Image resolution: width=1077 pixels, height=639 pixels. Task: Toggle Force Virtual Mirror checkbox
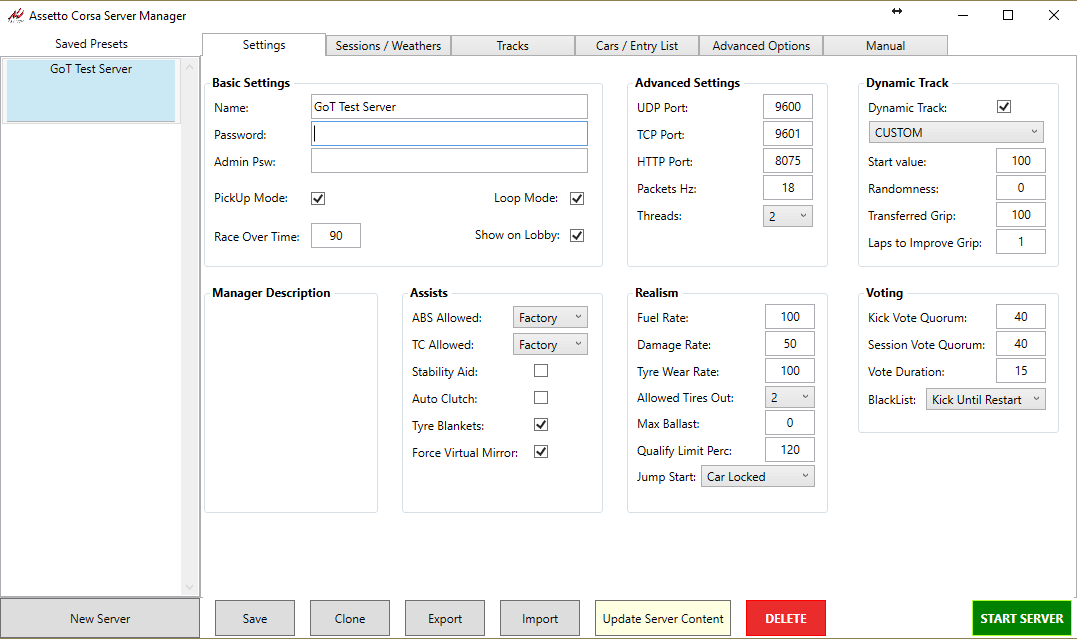(541, 451)
